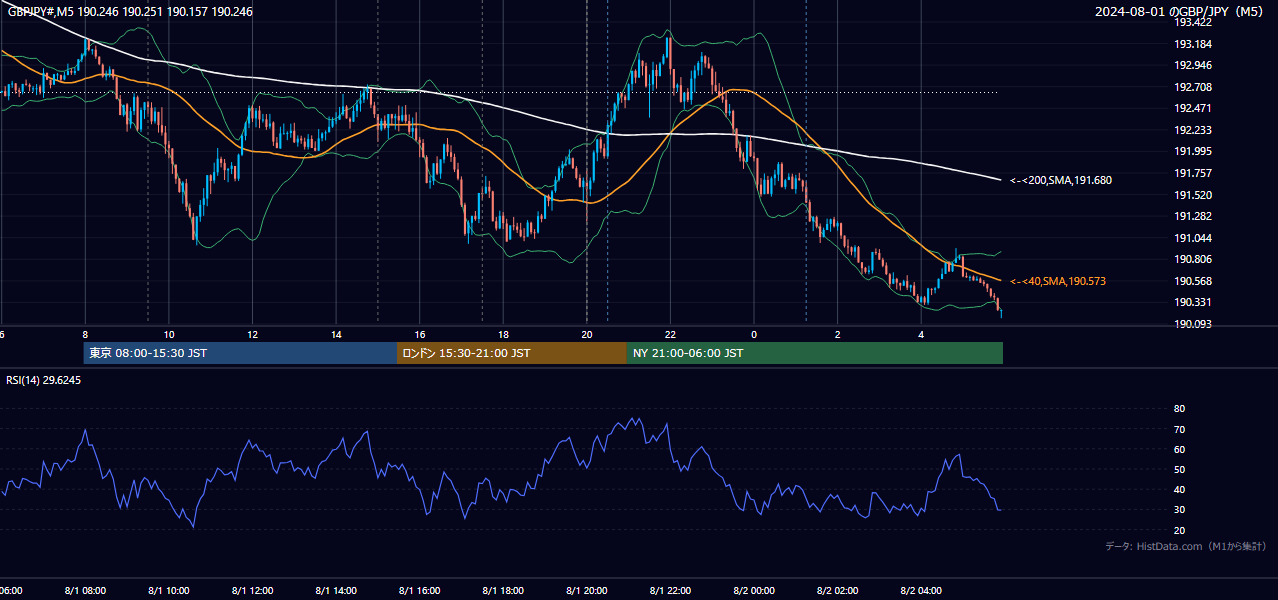
Task: Click price axis value 192.708
Action: pos(1192,88)
